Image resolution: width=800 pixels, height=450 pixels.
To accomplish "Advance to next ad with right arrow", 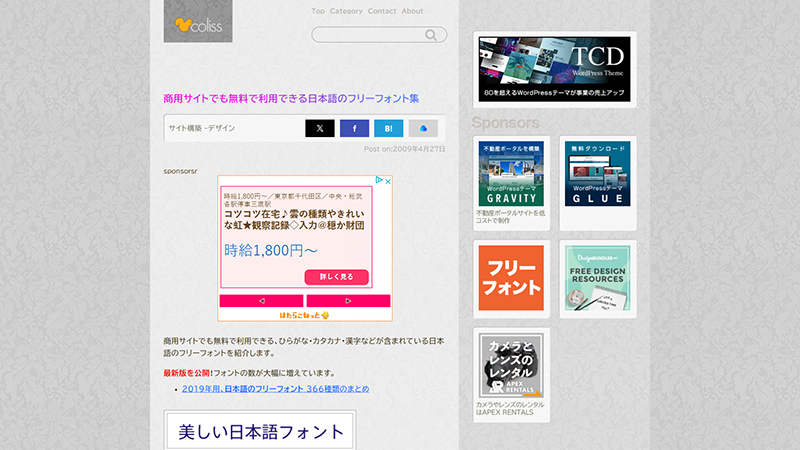I will [348, 300].
